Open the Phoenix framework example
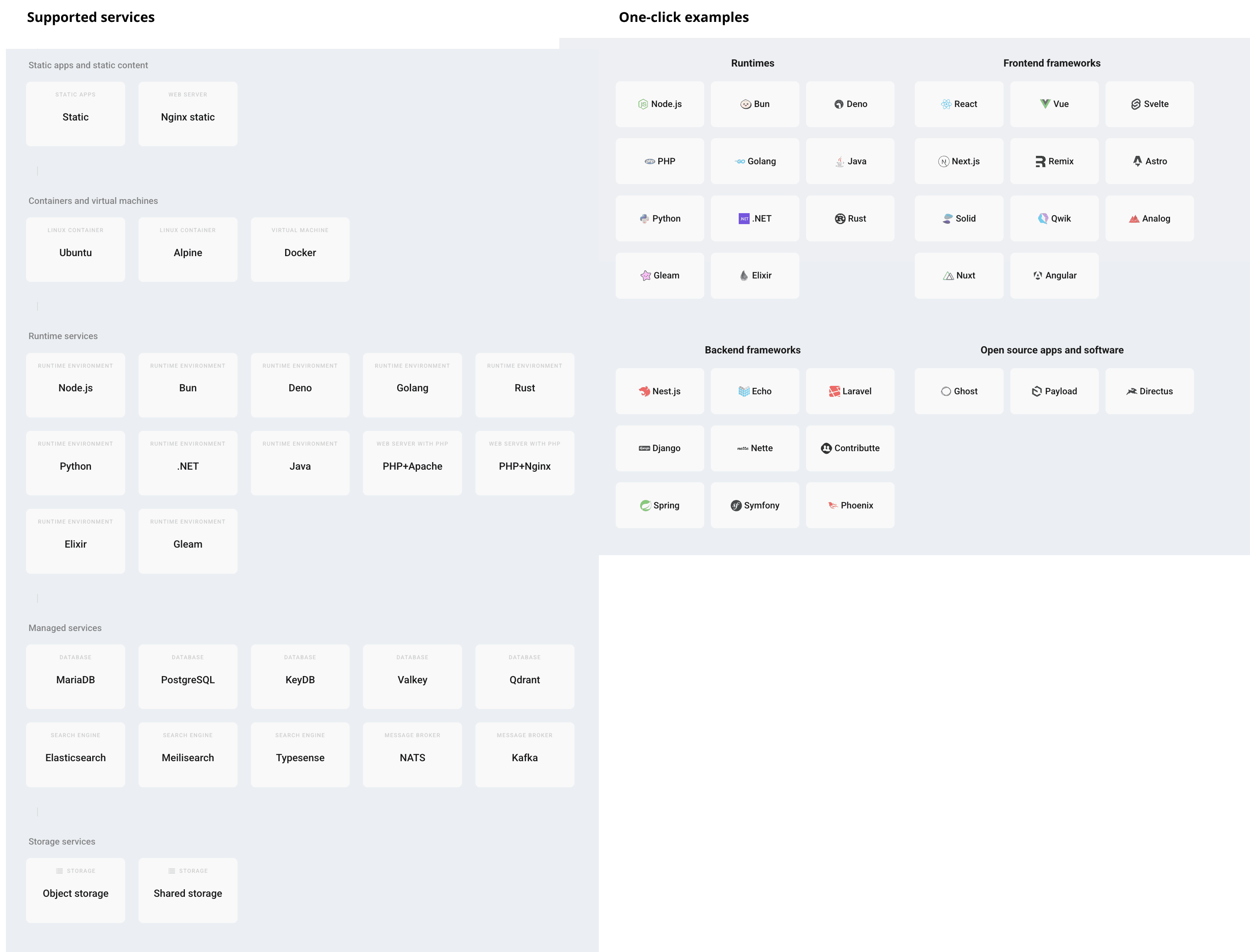This screenshot has width=1250, height=952. point(850,505)
